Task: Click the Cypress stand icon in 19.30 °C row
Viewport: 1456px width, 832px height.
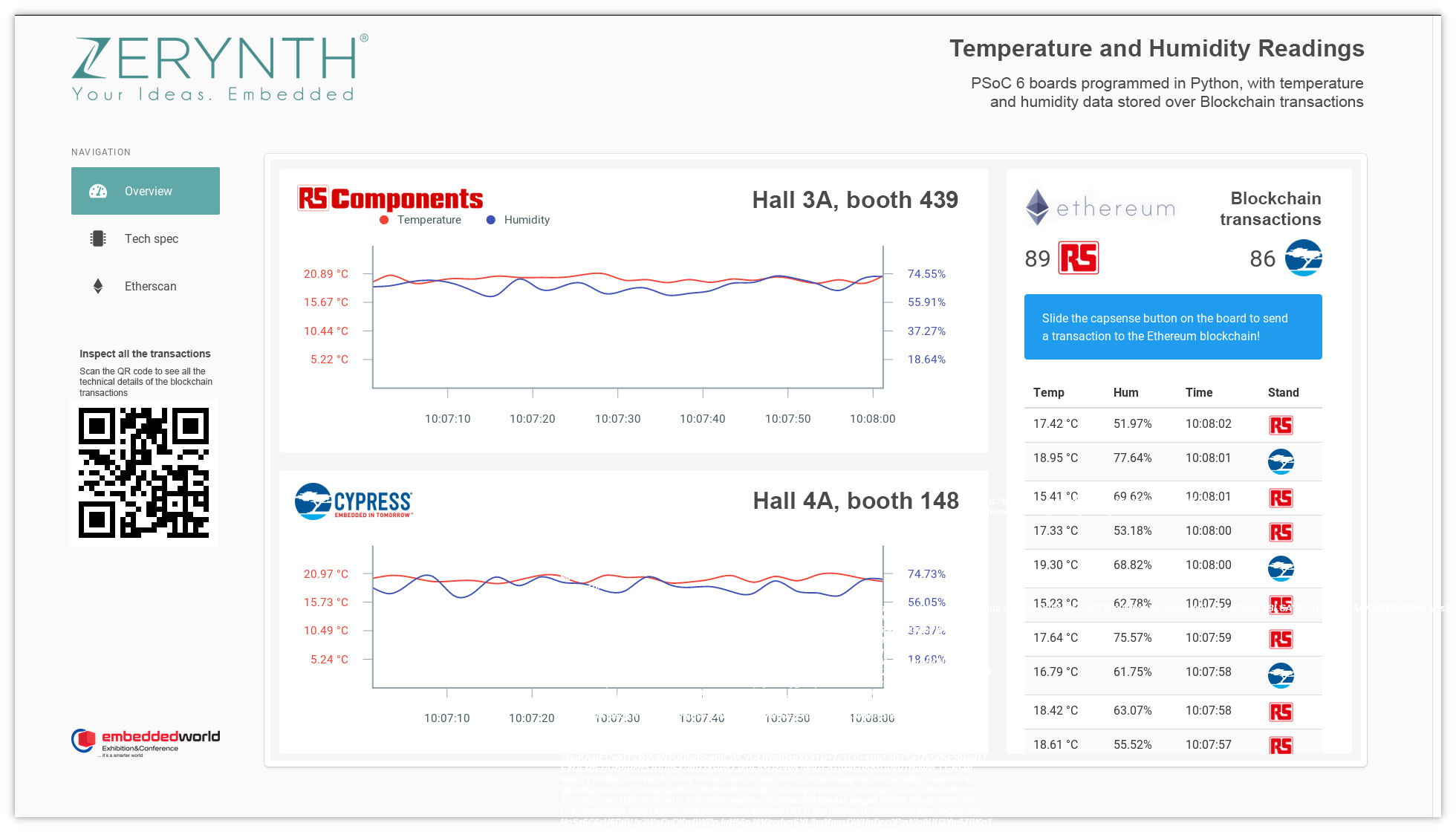Action: tap(1281, 568)
